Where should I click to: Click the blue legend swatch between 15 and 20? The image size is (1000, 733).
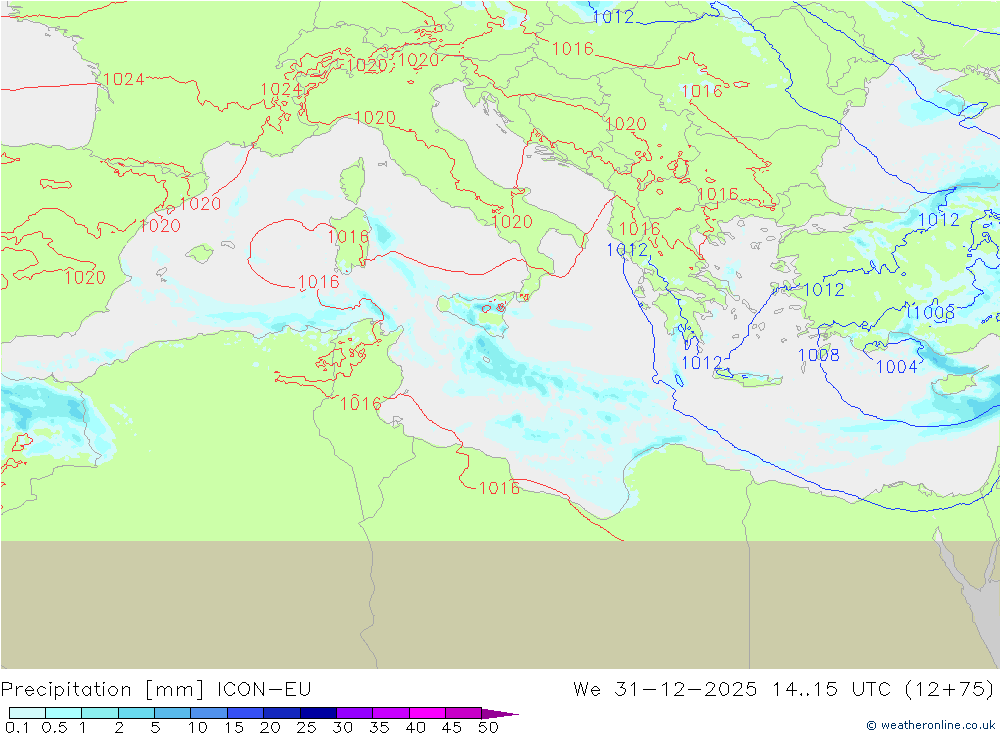pos(245,713)
